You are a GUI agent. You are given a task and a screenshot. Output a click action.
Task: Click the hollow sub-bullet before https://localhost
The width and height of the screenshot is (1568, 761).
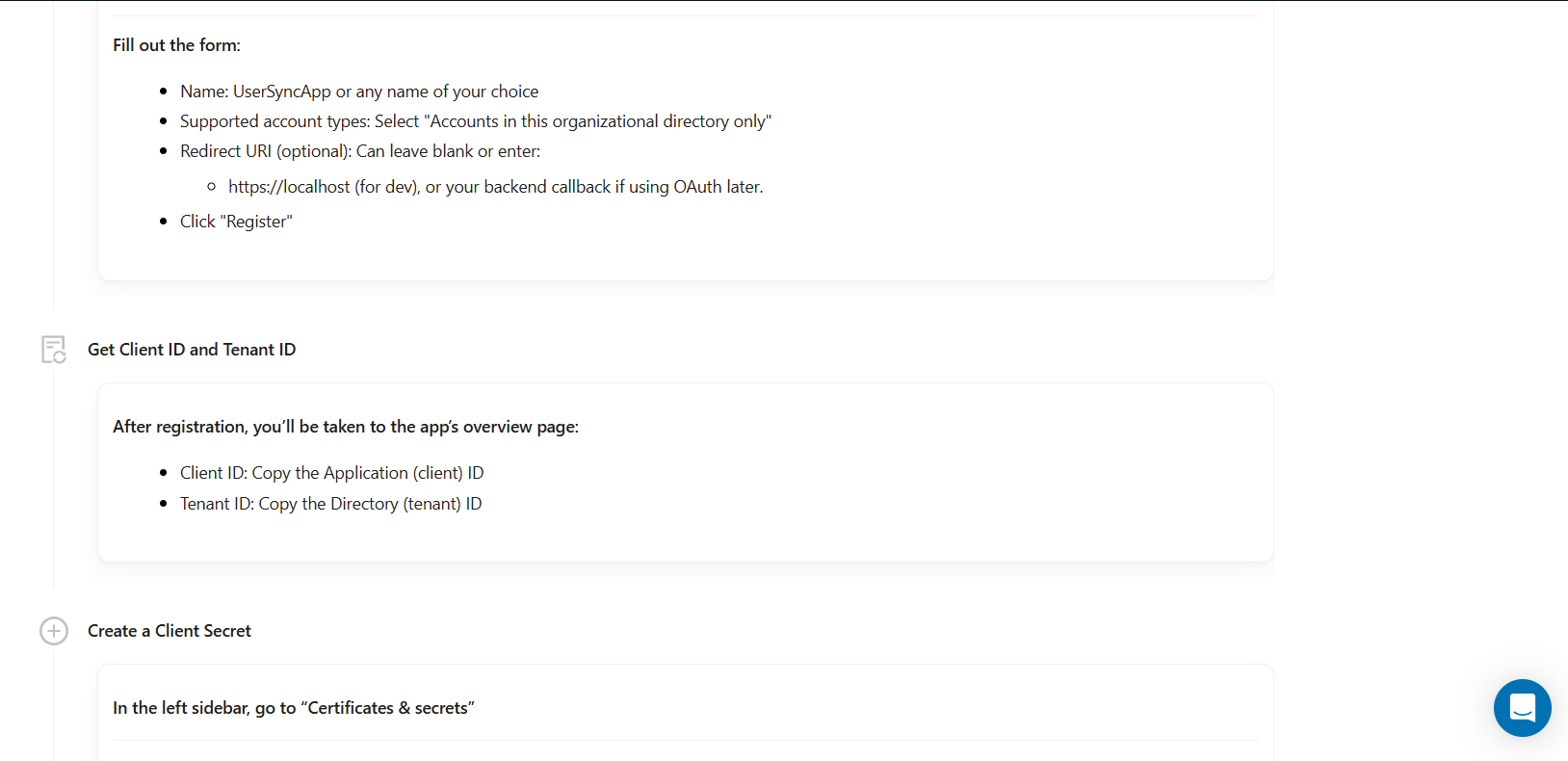pyautogui.click(x=211, y=187)
